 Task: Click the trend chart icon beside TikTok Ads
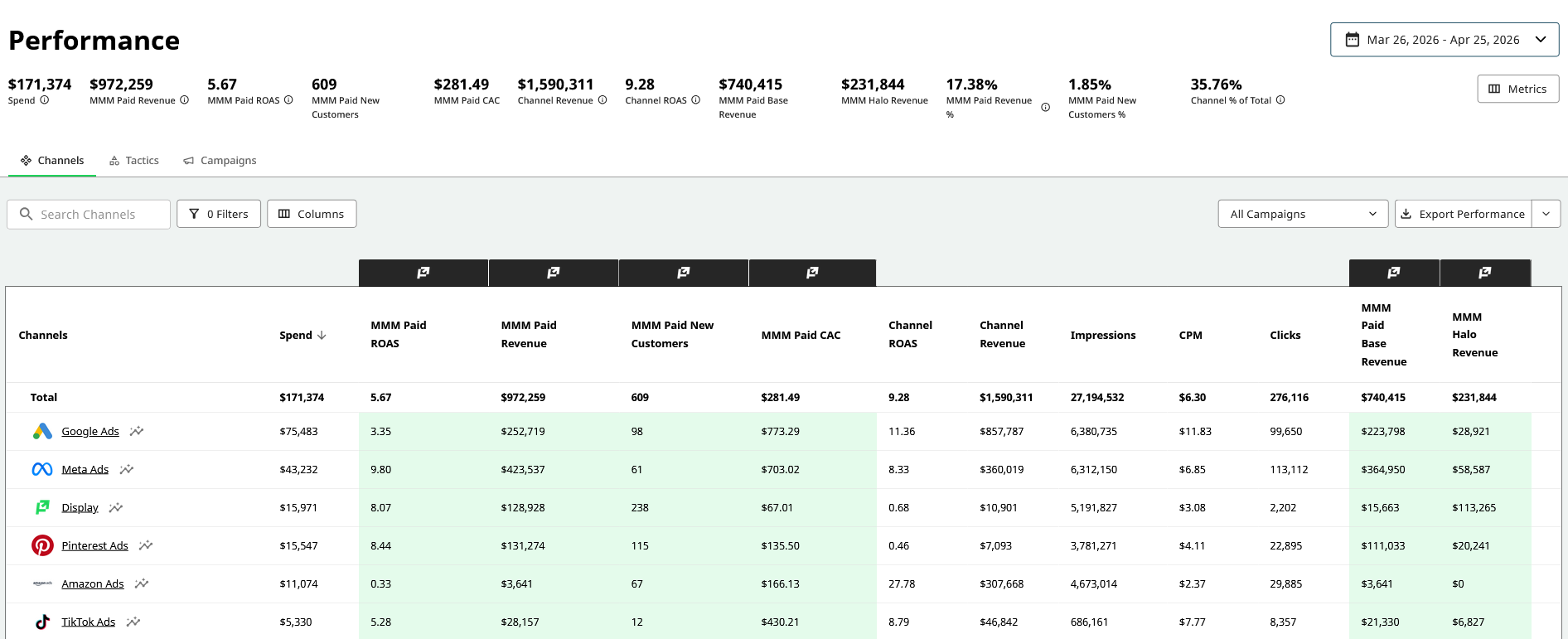click(x=133, y=622)
